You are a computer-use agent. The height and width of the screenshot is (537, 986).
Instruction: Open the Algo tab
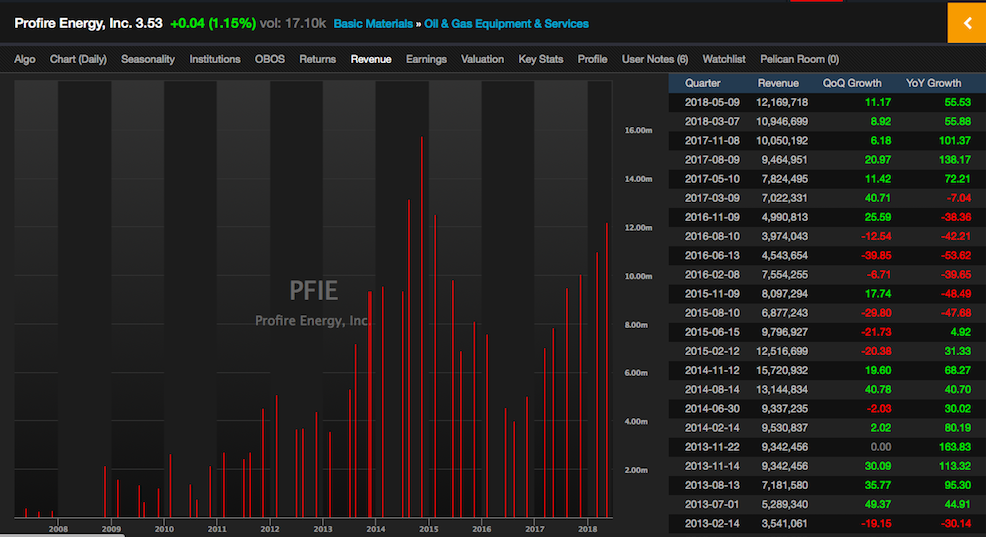[25, 59]
